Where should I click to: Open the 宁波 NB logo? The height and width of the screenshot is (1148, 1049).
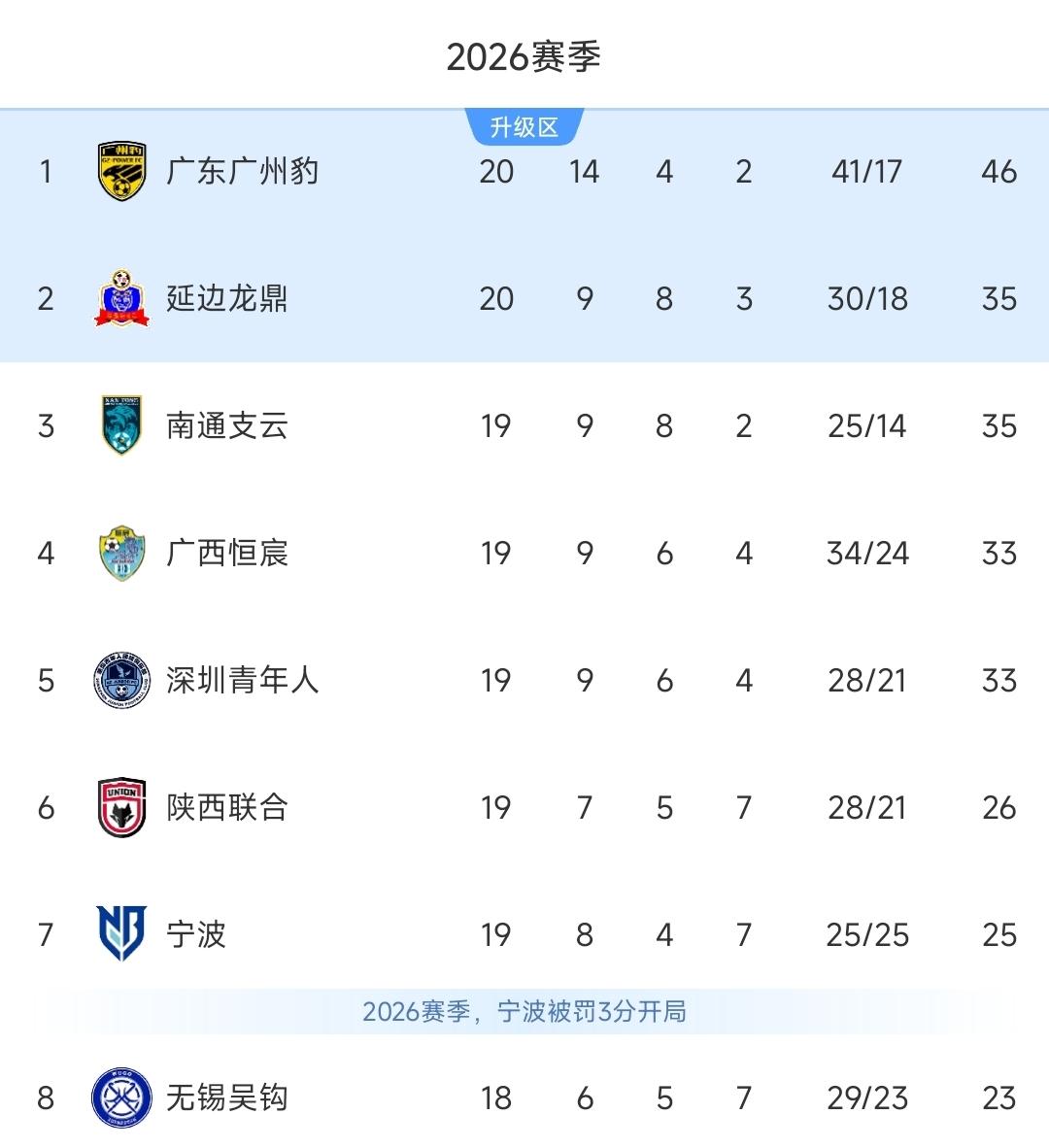click(x=121, y=933)
